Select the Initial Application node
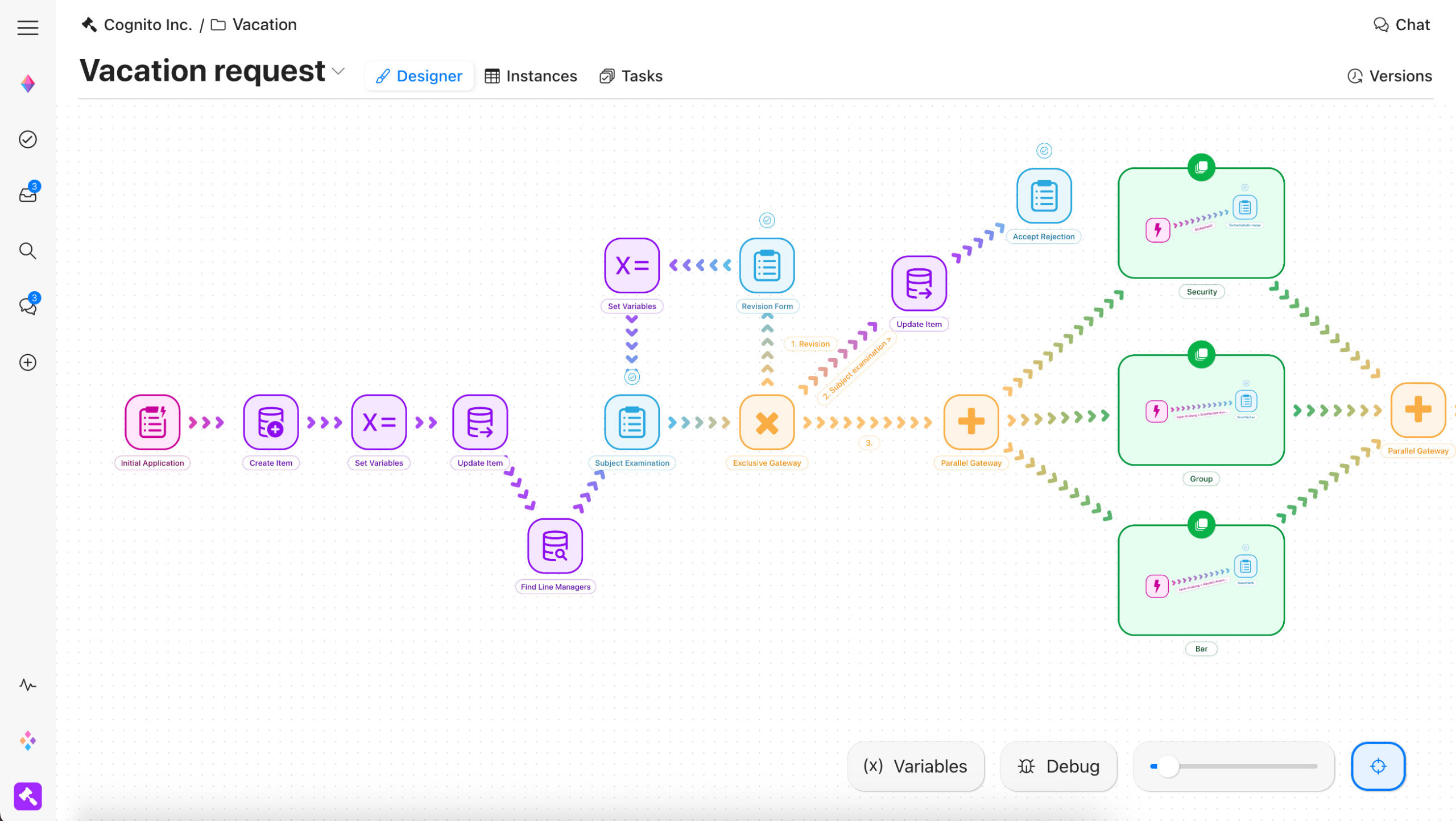 (x=152, y=422)
